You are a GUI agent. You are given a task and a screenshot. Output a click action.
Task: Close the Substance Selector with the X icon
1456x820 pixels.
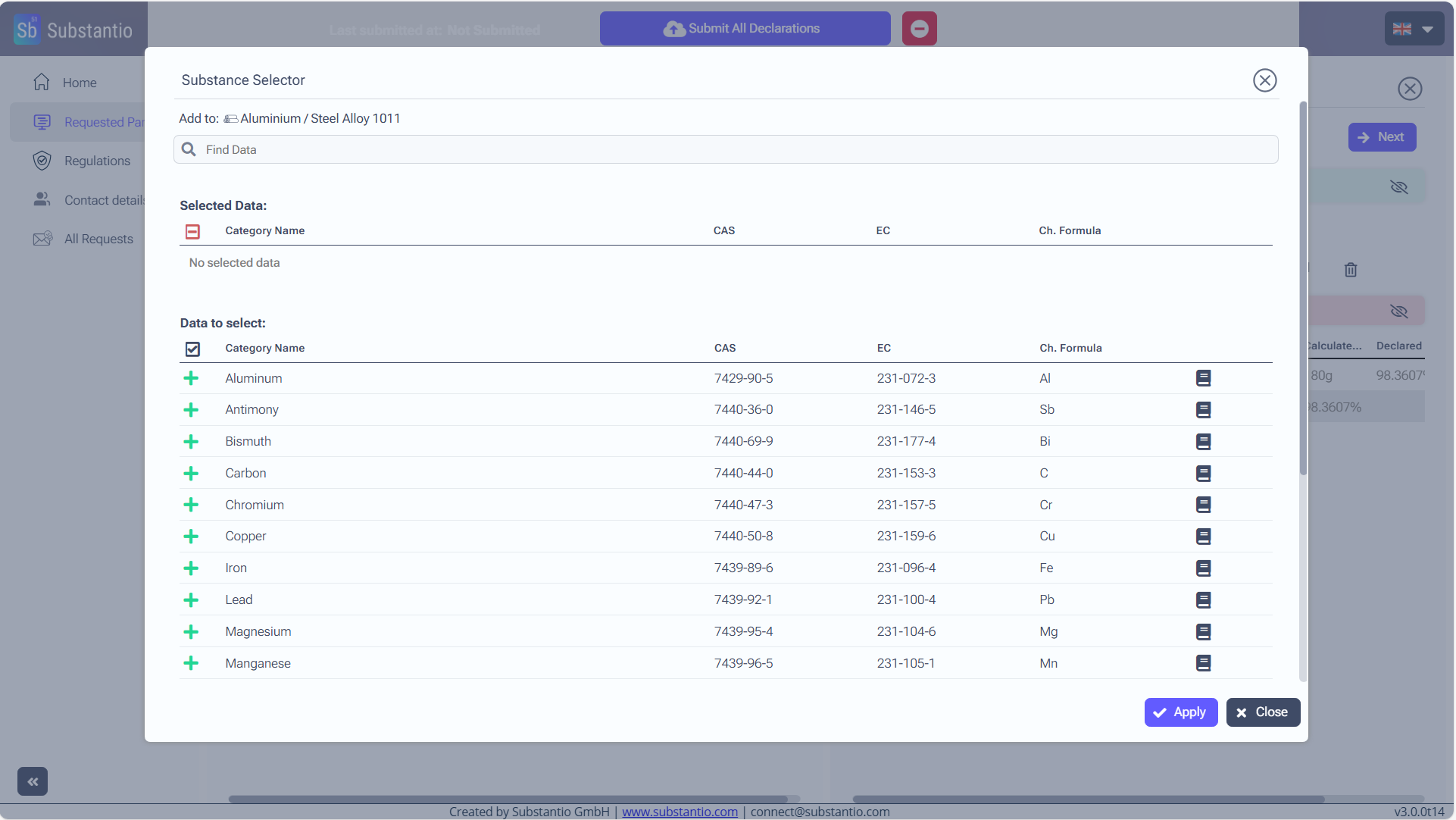1264,80
